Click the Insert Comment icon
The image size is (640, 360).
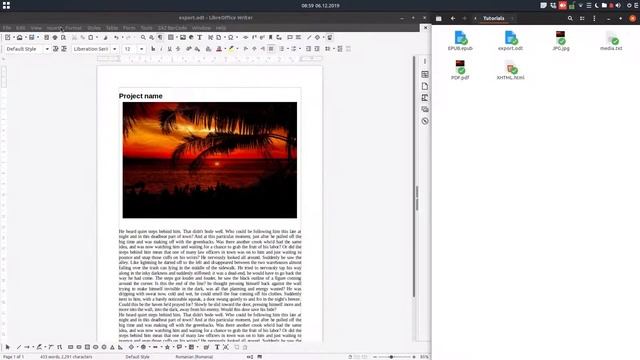coord(290,38)
